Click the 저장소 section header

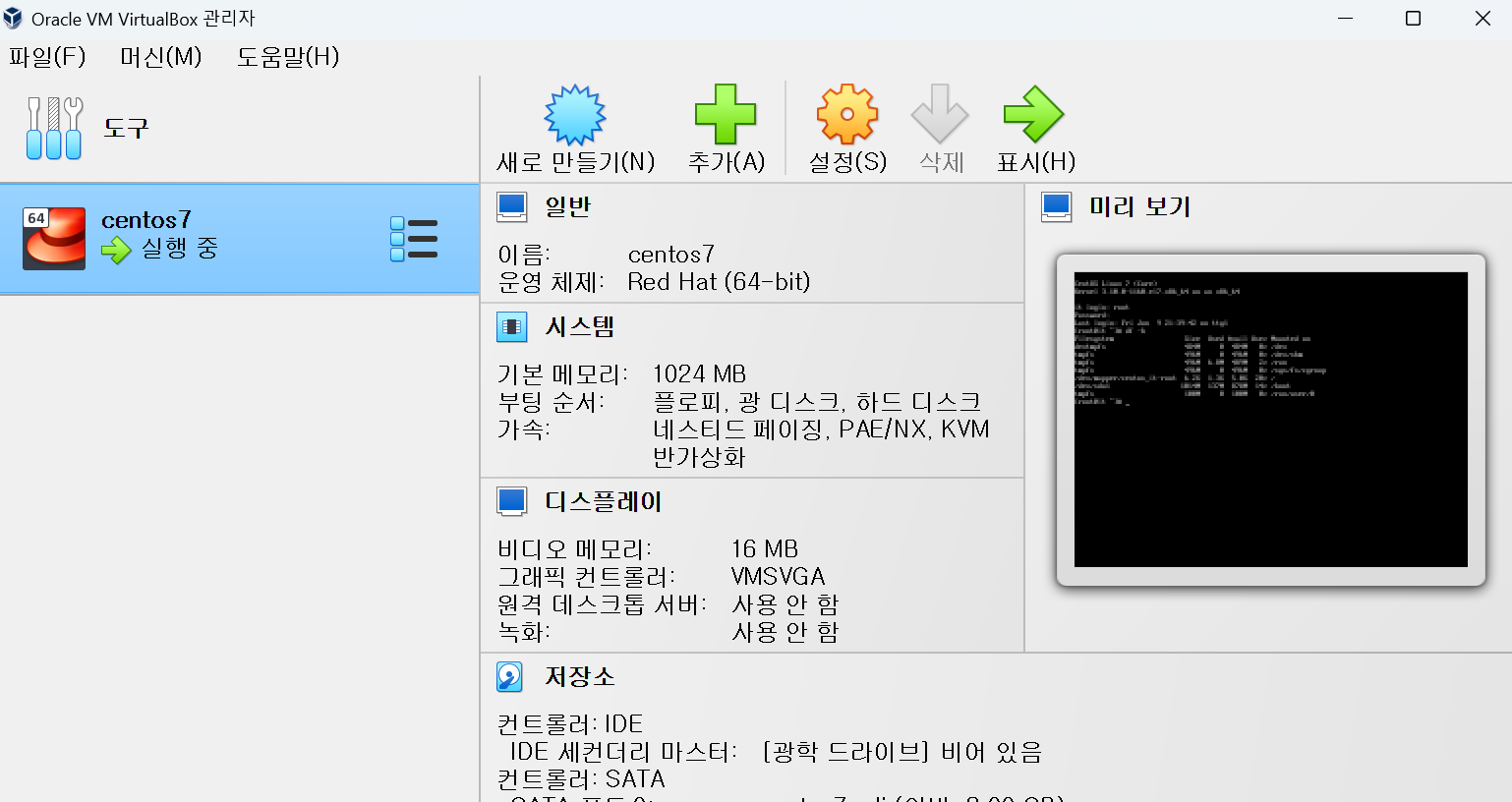579,676
